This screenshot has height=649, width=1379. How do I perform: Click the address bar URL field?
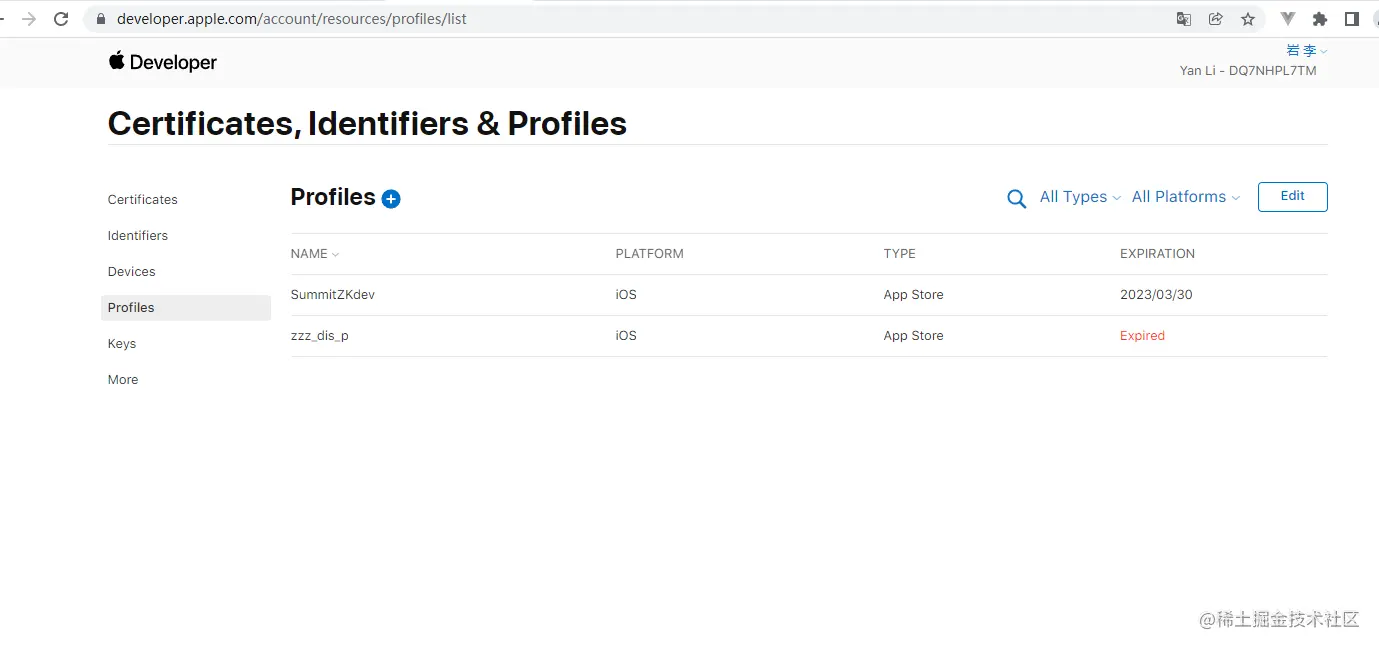tap(600, 19)
